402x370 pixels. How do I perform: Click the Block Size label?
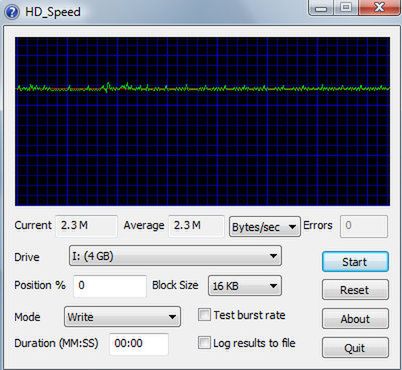pos(175,285)
